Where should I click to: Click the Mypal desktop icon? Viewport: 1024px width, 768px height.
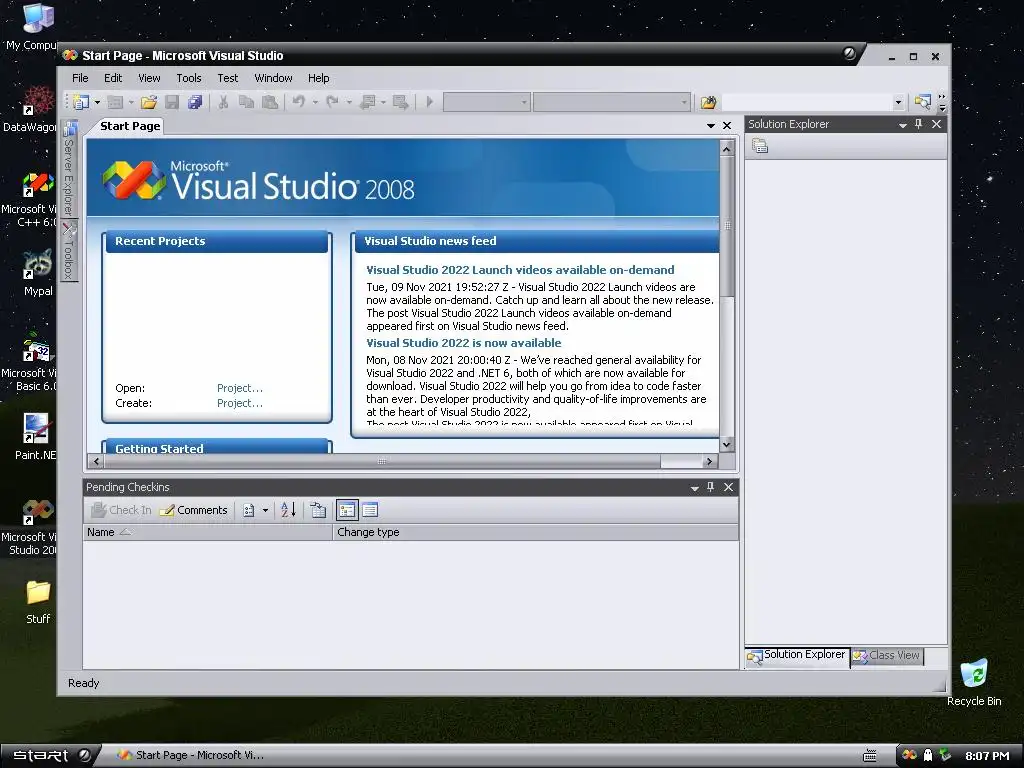[37, 273]
